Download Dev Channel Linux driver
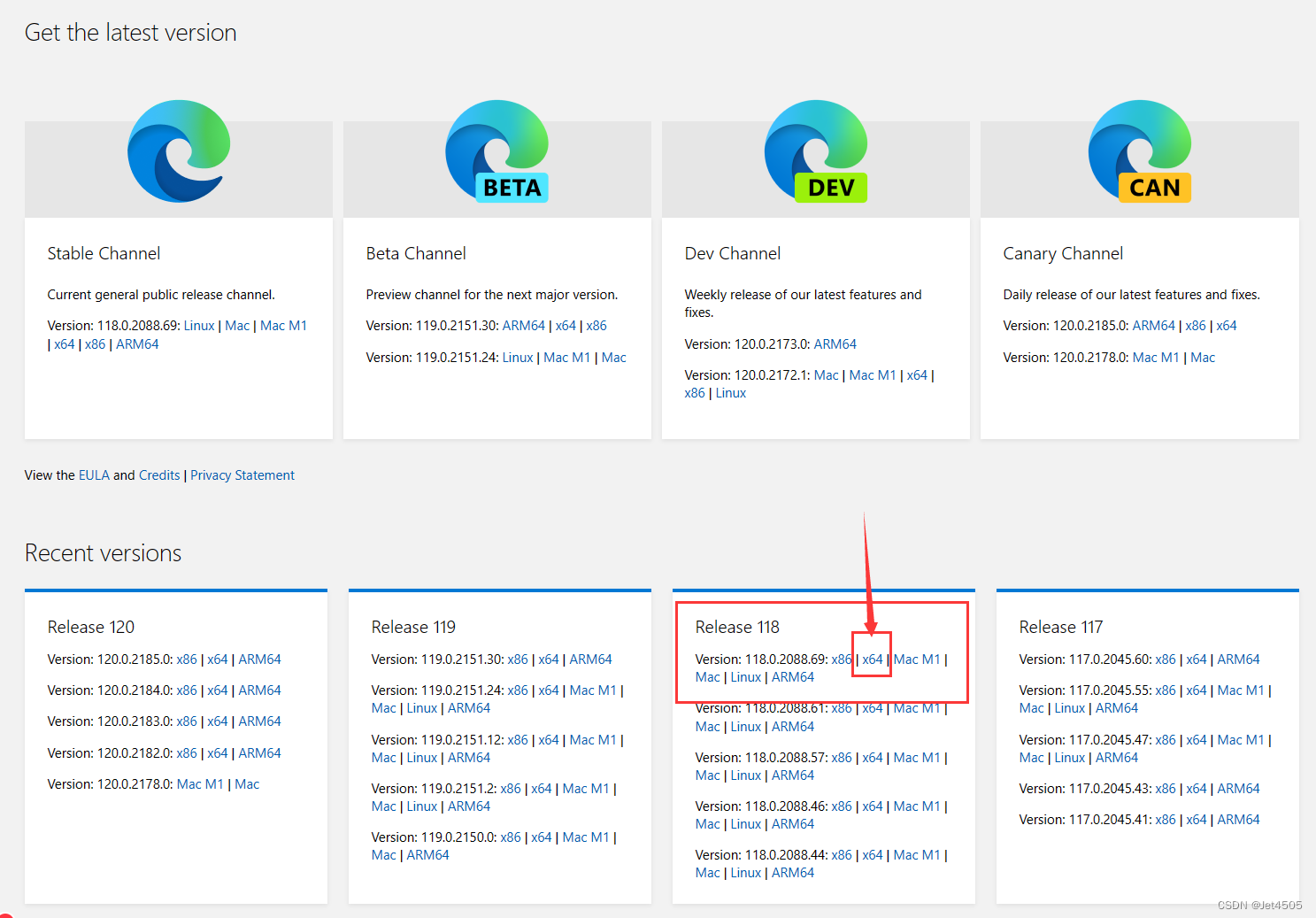1316x918 pixels. pyautogui.click(x=731, y=393)
